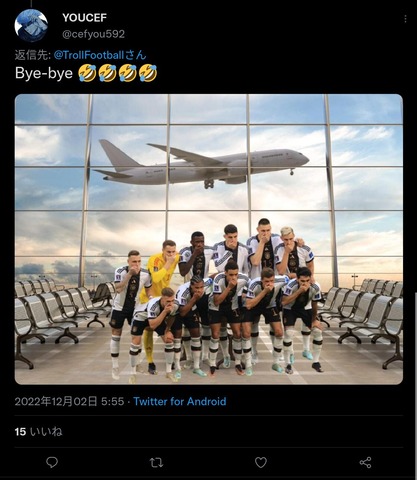View the 15 いいね likes list
This screenshot has height=480, width=417.
(38, 432)
